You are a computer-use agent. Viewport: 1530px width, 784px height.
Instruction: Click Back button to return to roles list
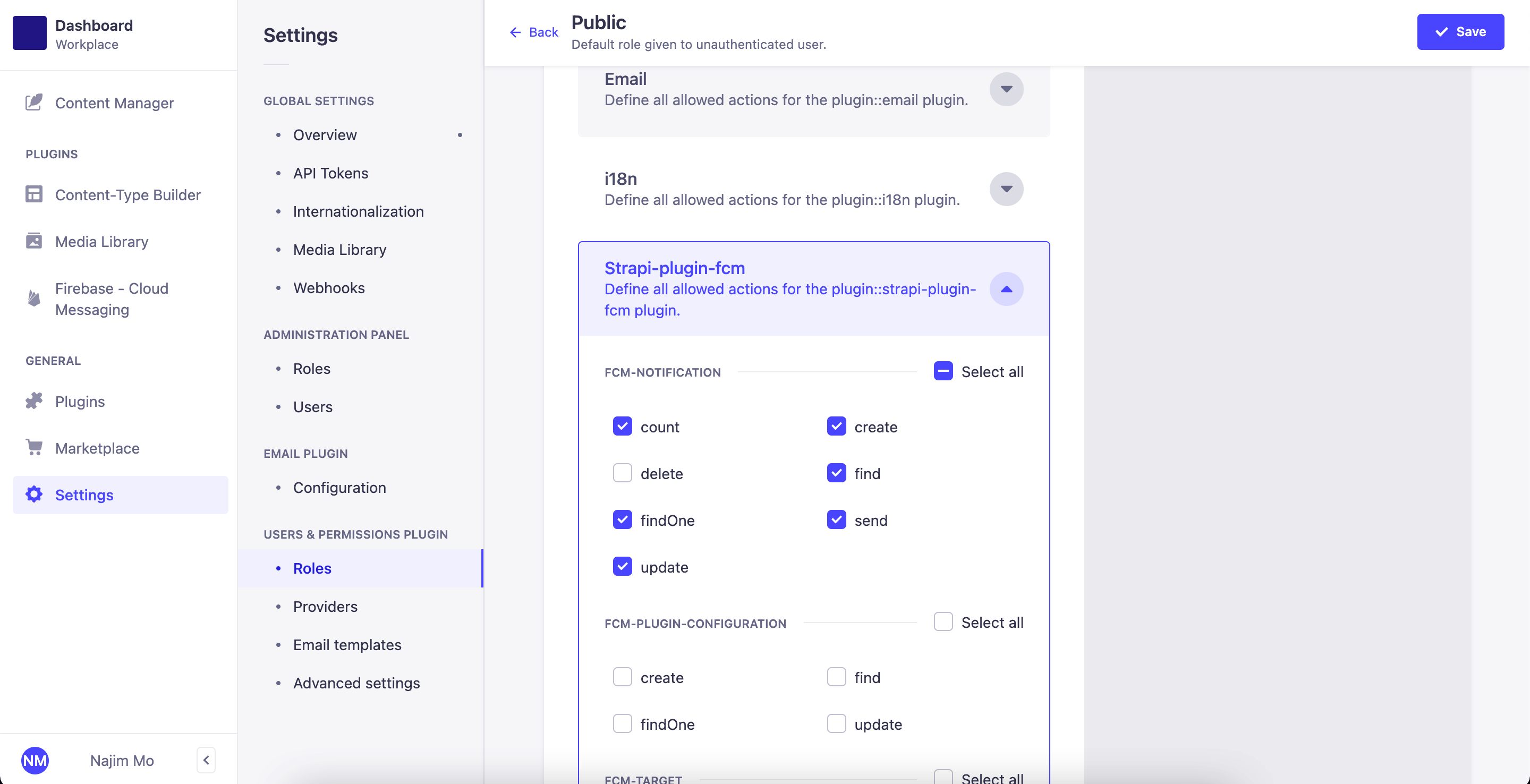click(534, 32)
